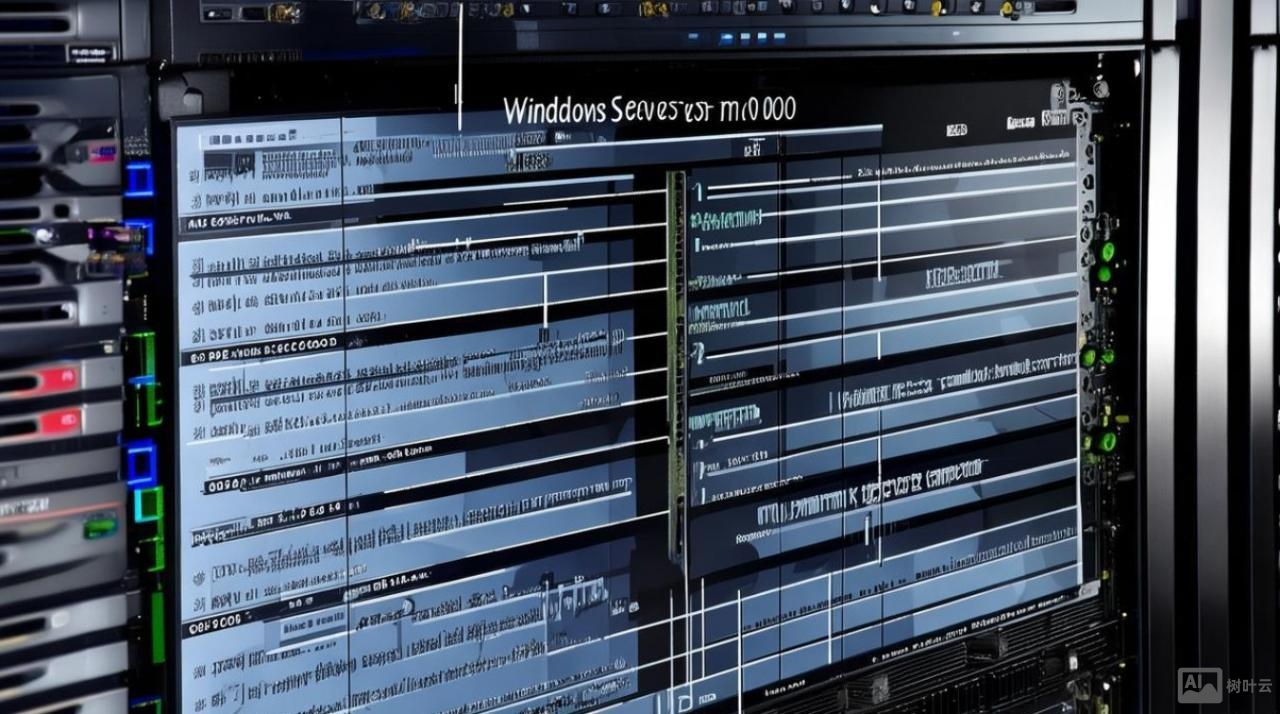Click the topmost green LED indicator on right

(1106, 251)
